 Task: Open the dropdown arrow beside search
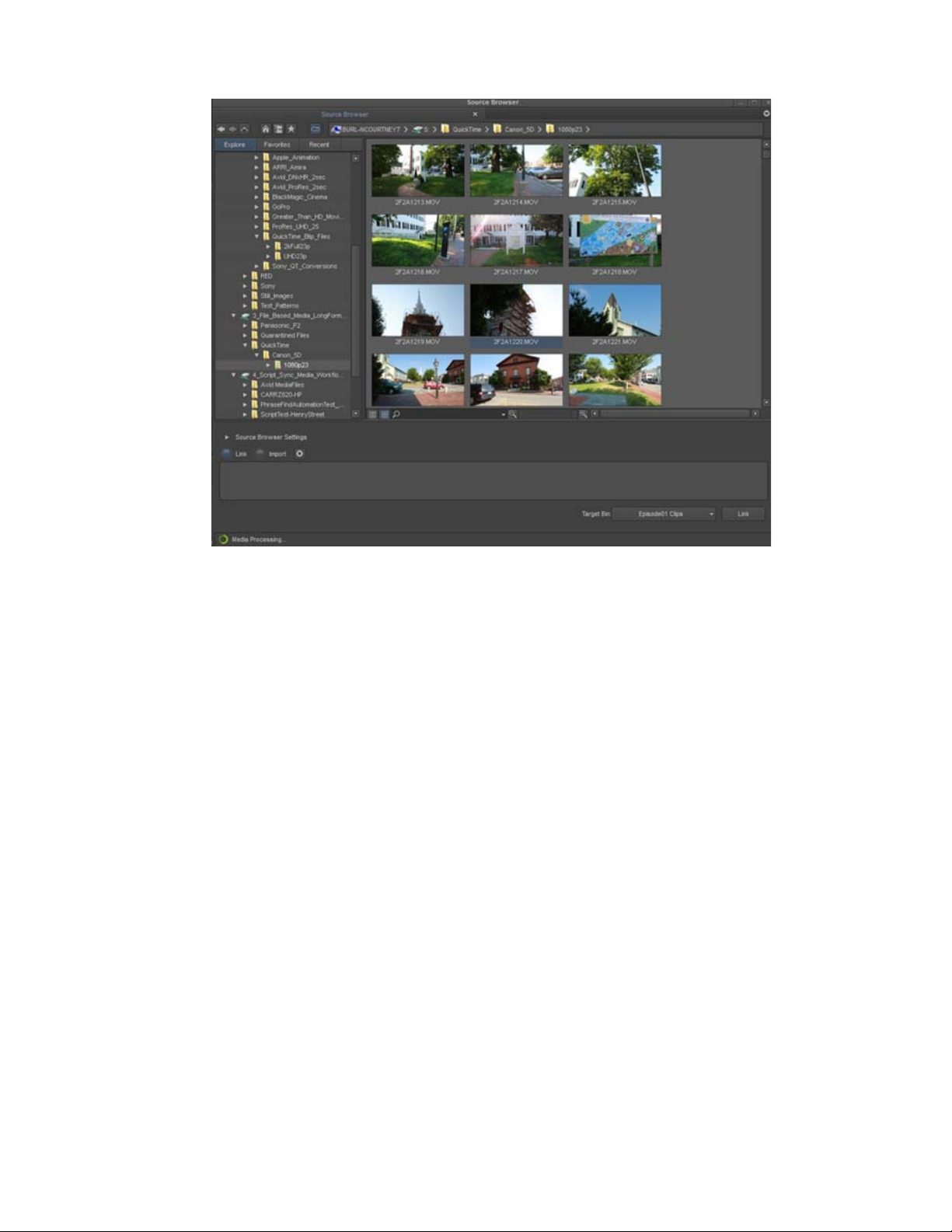(503, 414)
